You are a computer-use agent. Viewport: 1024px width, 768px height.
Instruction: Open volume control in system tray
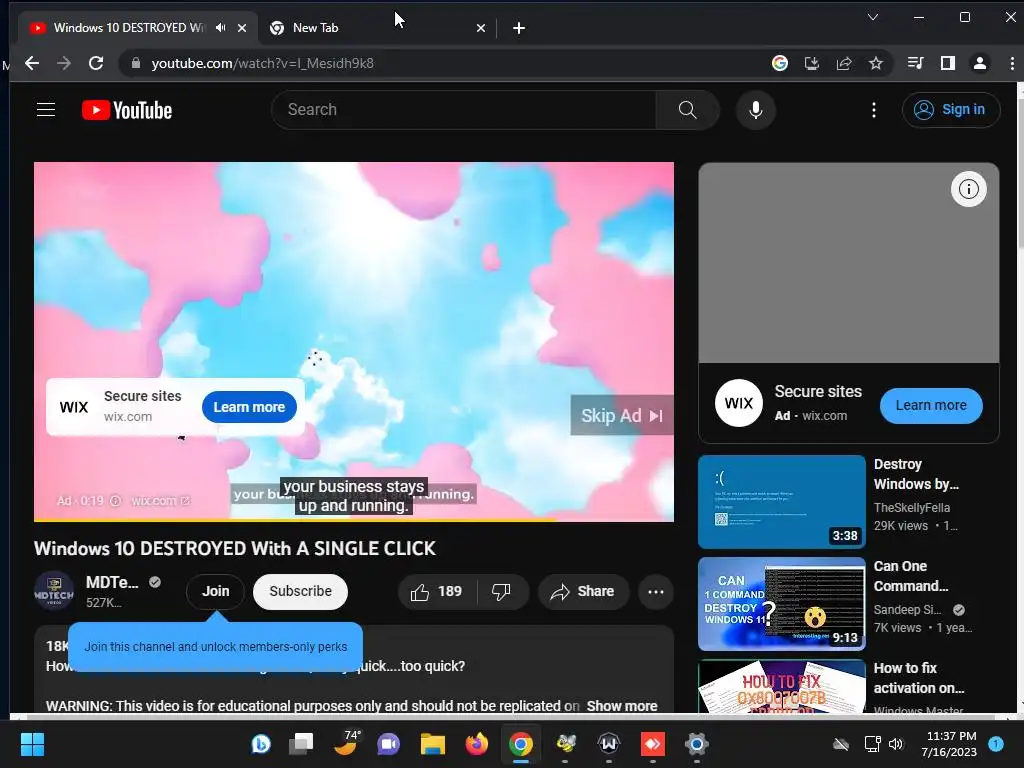(896, 744)
